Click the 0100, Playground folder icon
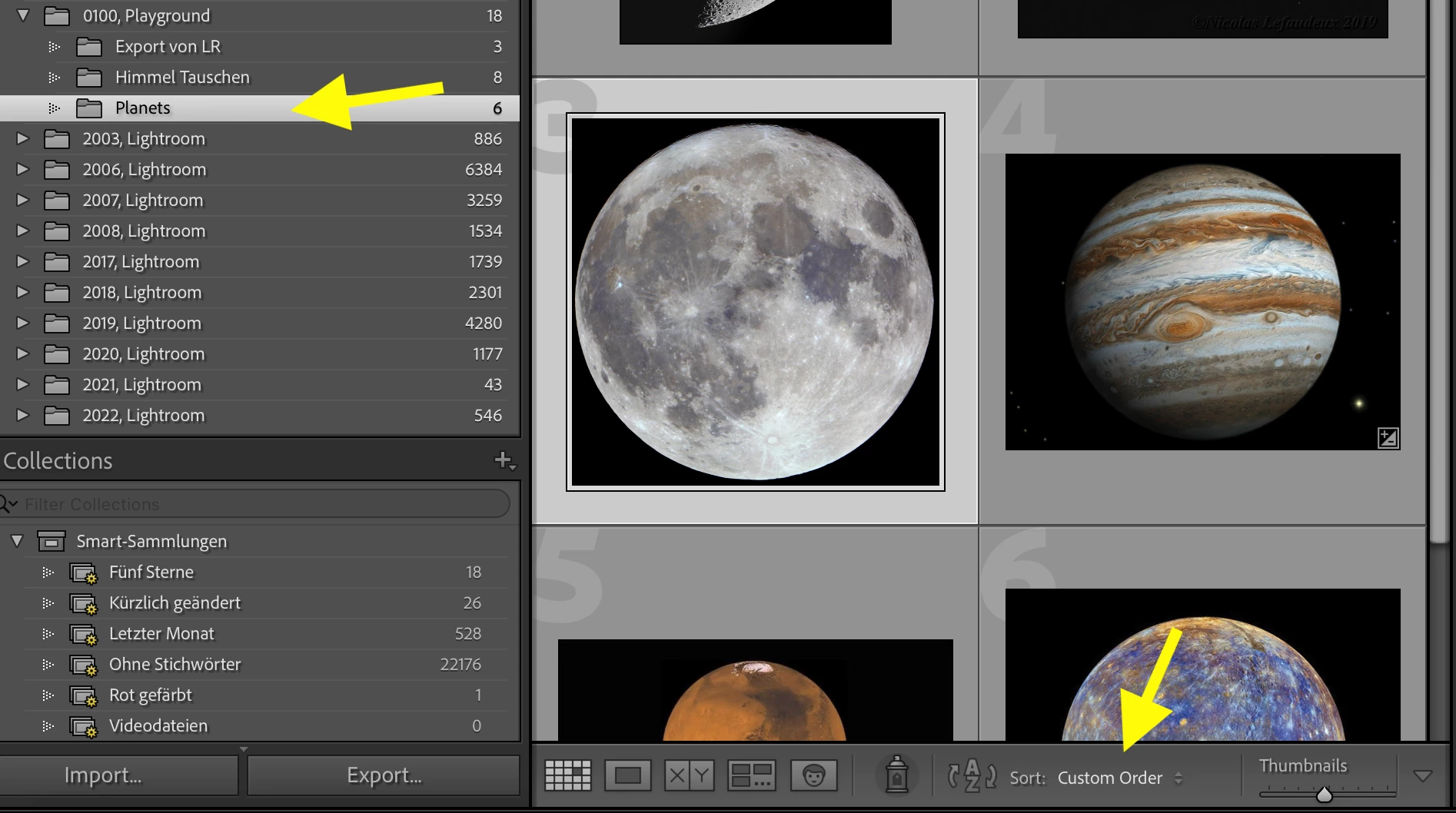 tap(57, 15)
